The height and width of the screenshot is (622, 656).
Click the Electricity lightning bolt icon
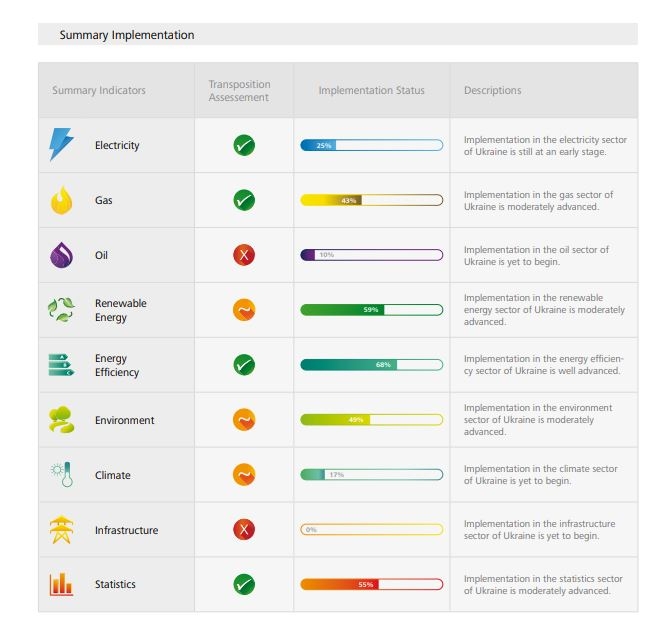(x=61, y=145)
